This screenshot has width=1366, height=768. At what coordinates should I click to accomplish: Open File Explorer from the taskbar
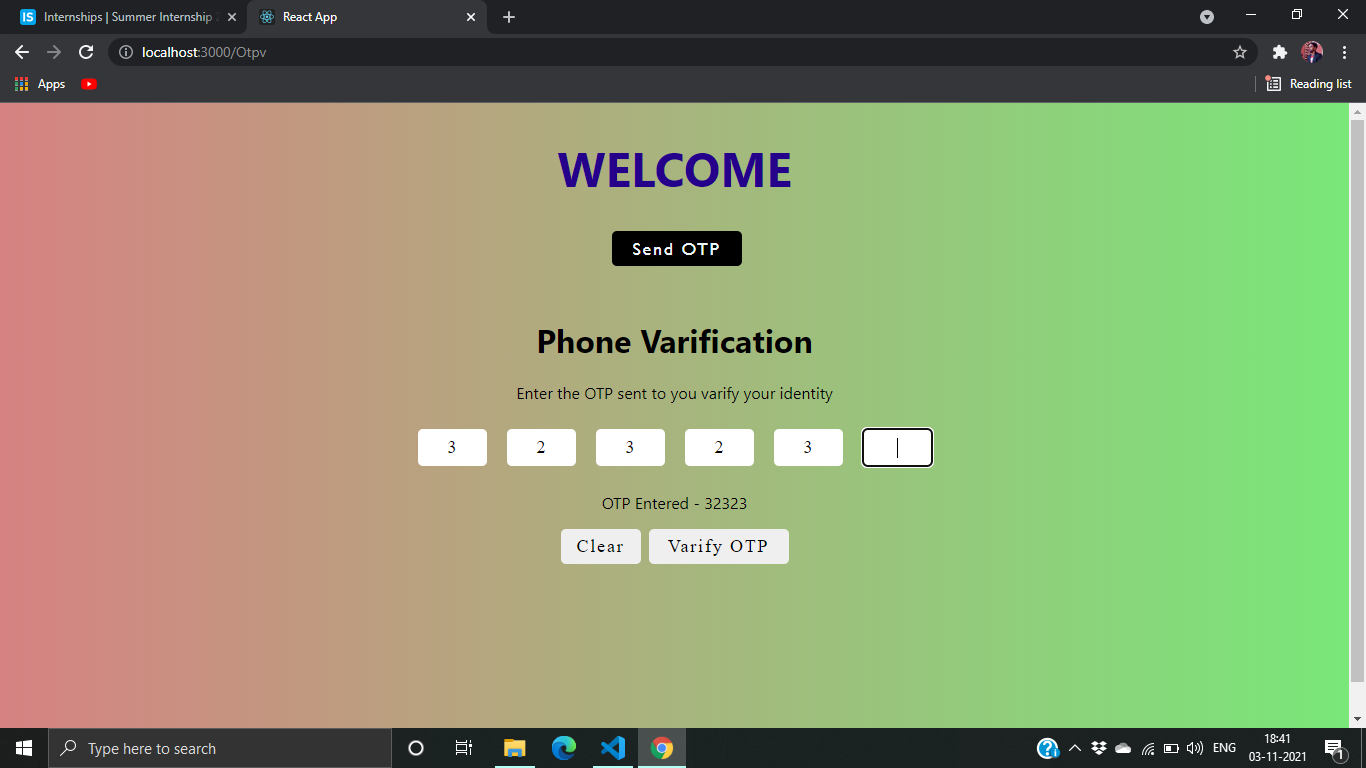pos(514,747)
